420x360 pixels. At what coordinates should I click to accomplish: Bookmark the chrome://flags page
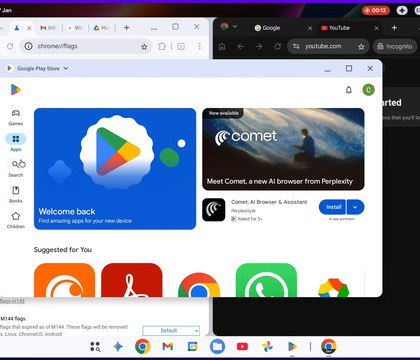(x=144, y=47)
